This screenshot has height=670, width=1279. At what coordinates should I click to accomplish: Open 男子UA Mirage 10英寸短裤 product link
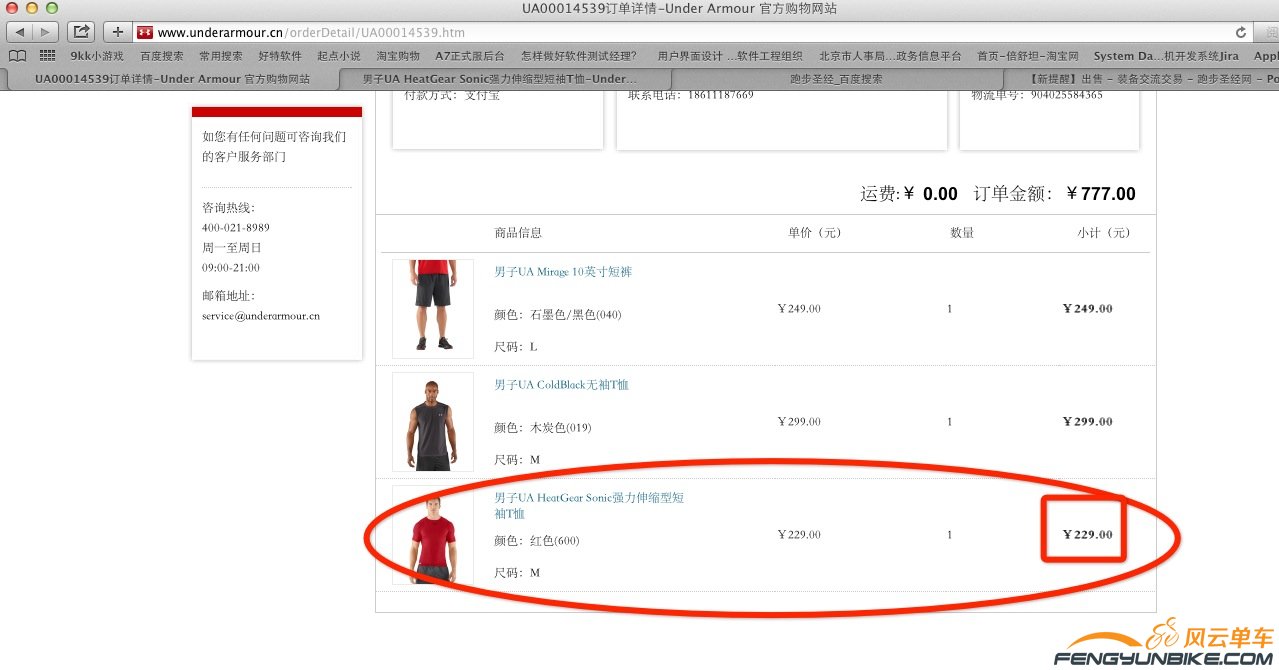click(x=563, y=272)
